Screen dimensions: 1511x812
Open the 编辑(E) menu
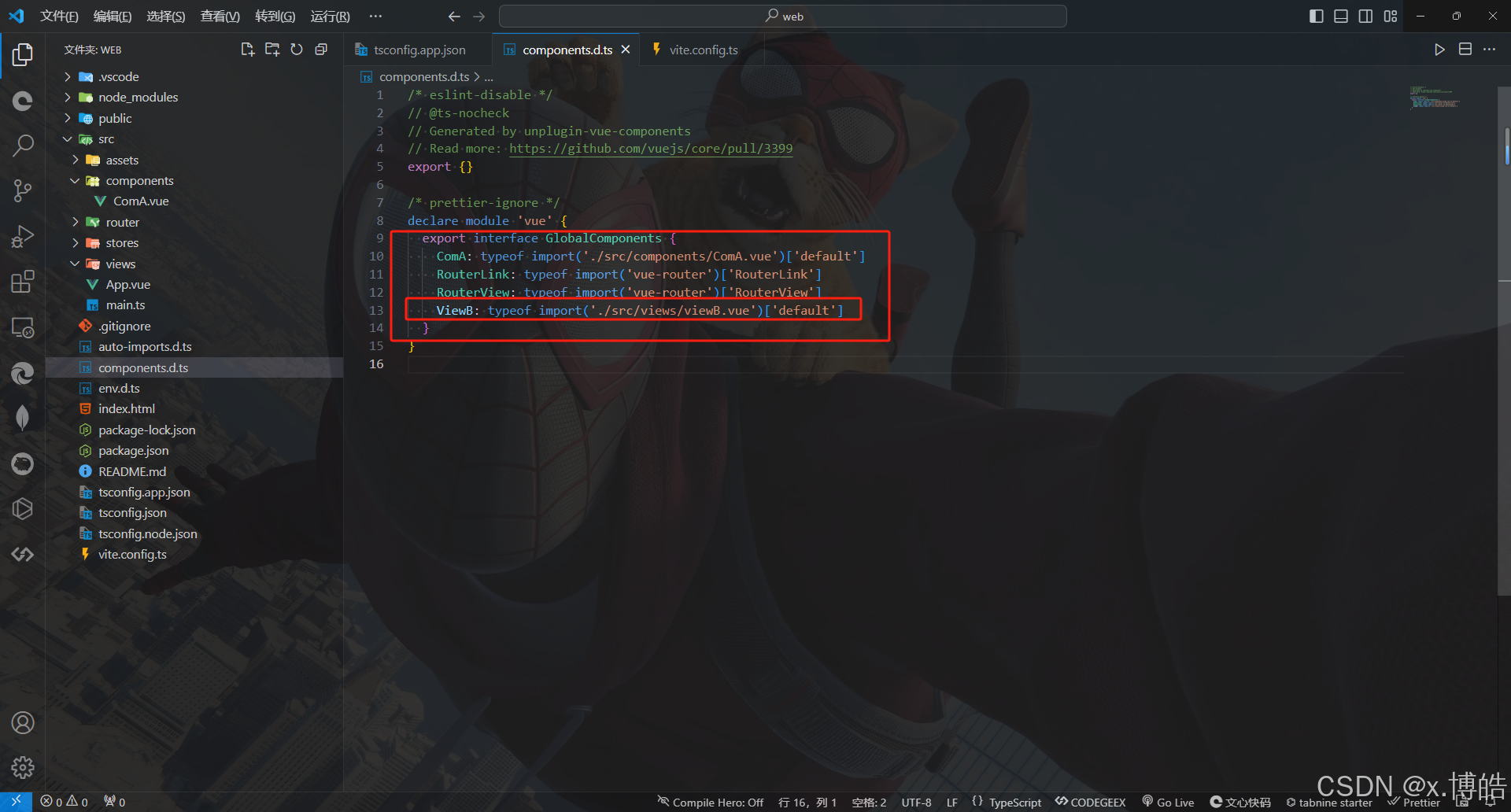(113, 17)
